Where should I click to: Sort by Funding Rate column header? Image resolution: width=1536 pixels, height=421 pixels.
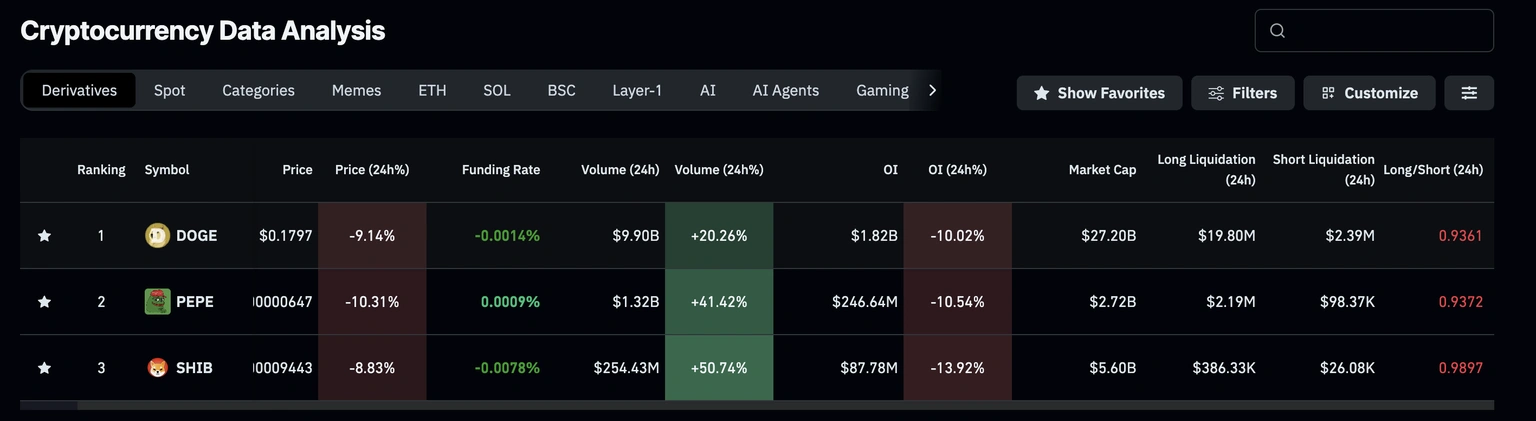[x=500, y=170]
